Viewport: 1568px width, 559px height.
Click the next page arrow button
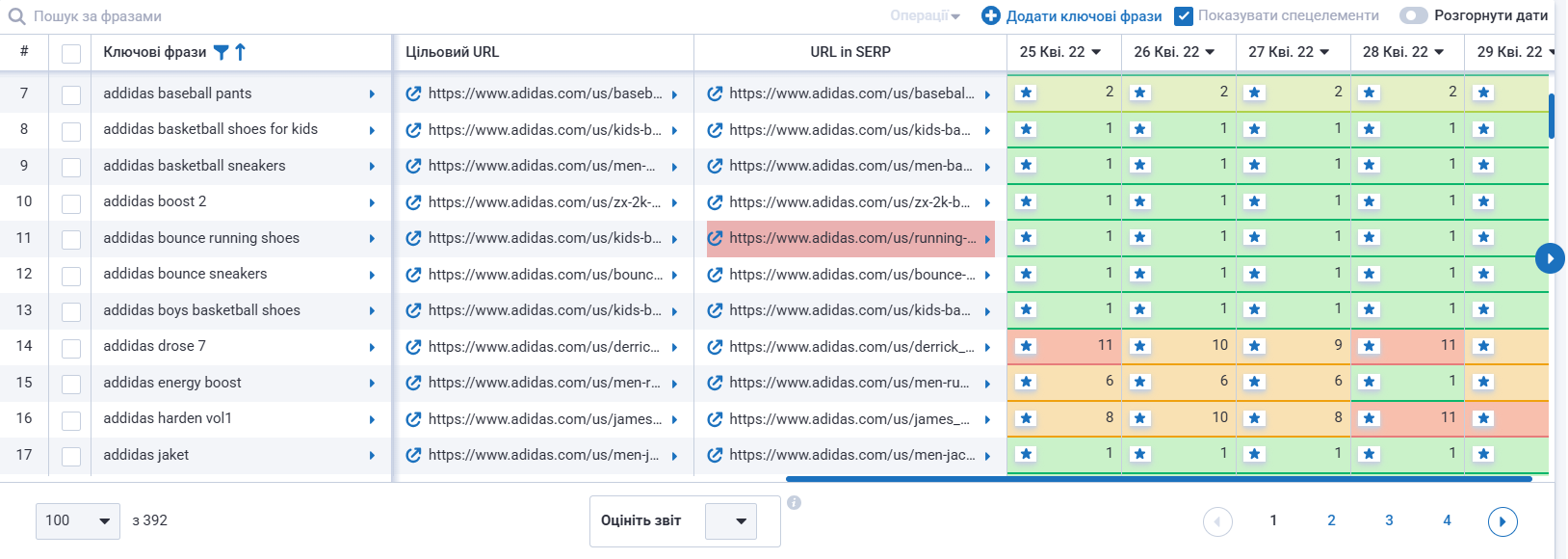[x=1502, y=521]
